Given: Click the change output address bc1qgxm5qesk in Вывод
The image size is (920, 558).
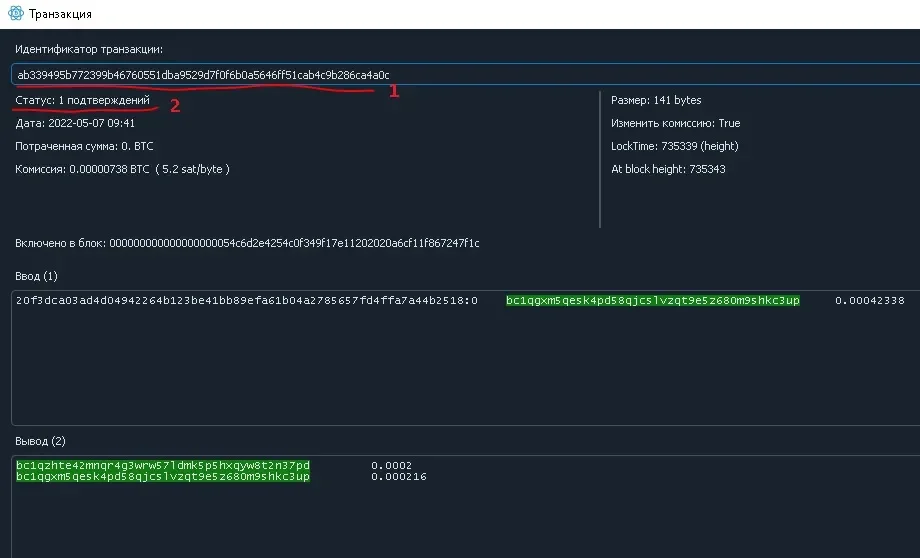Looking at the screenshot, I should (x=163, y=476).
